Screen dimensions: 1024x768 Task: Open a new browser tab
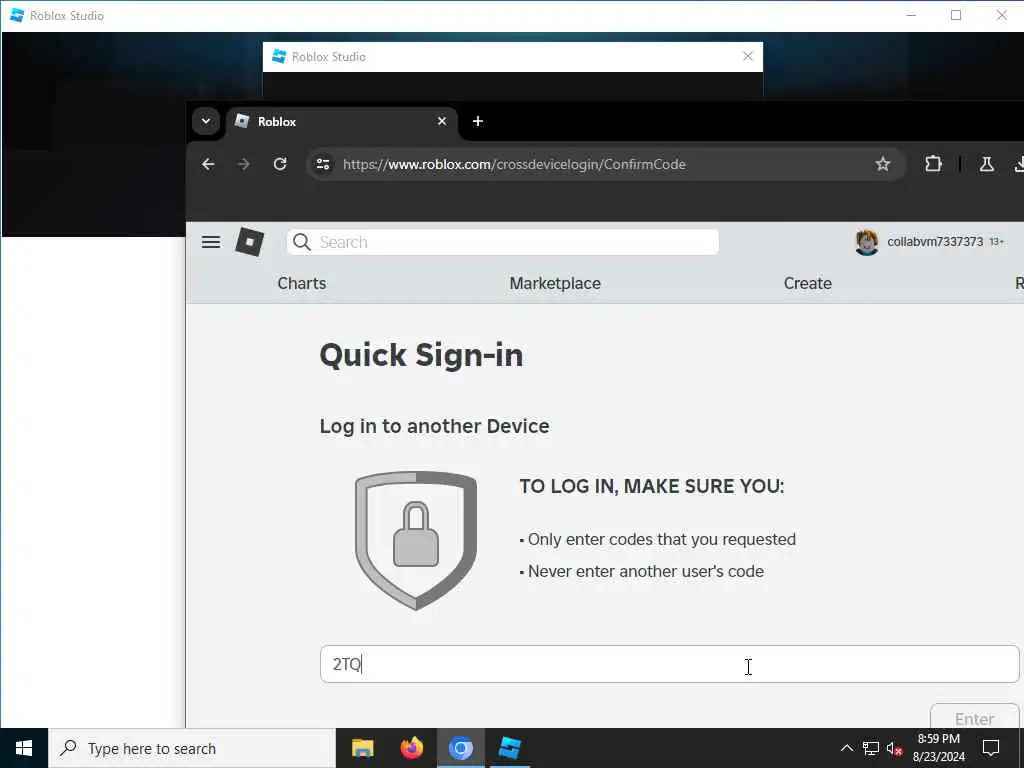pyautogui.click(x=477, y=121)
